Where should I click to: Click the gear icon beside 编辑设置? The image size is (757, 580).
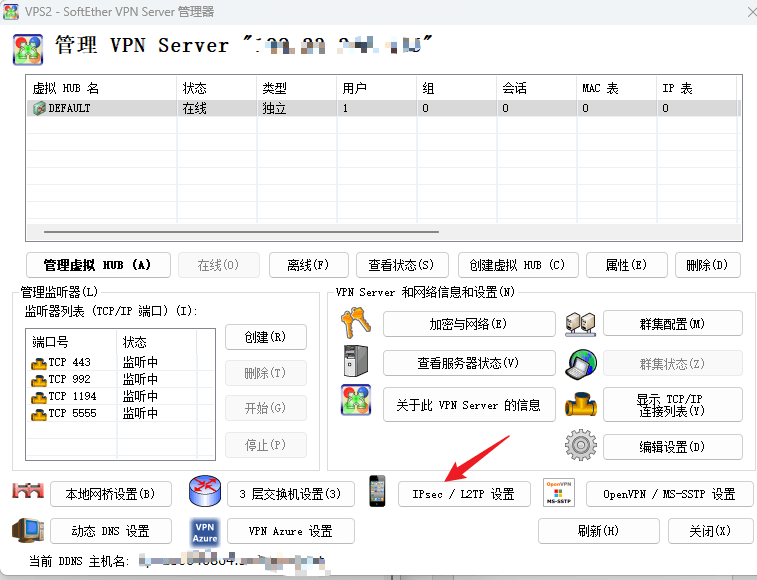(x=580, y=446)
